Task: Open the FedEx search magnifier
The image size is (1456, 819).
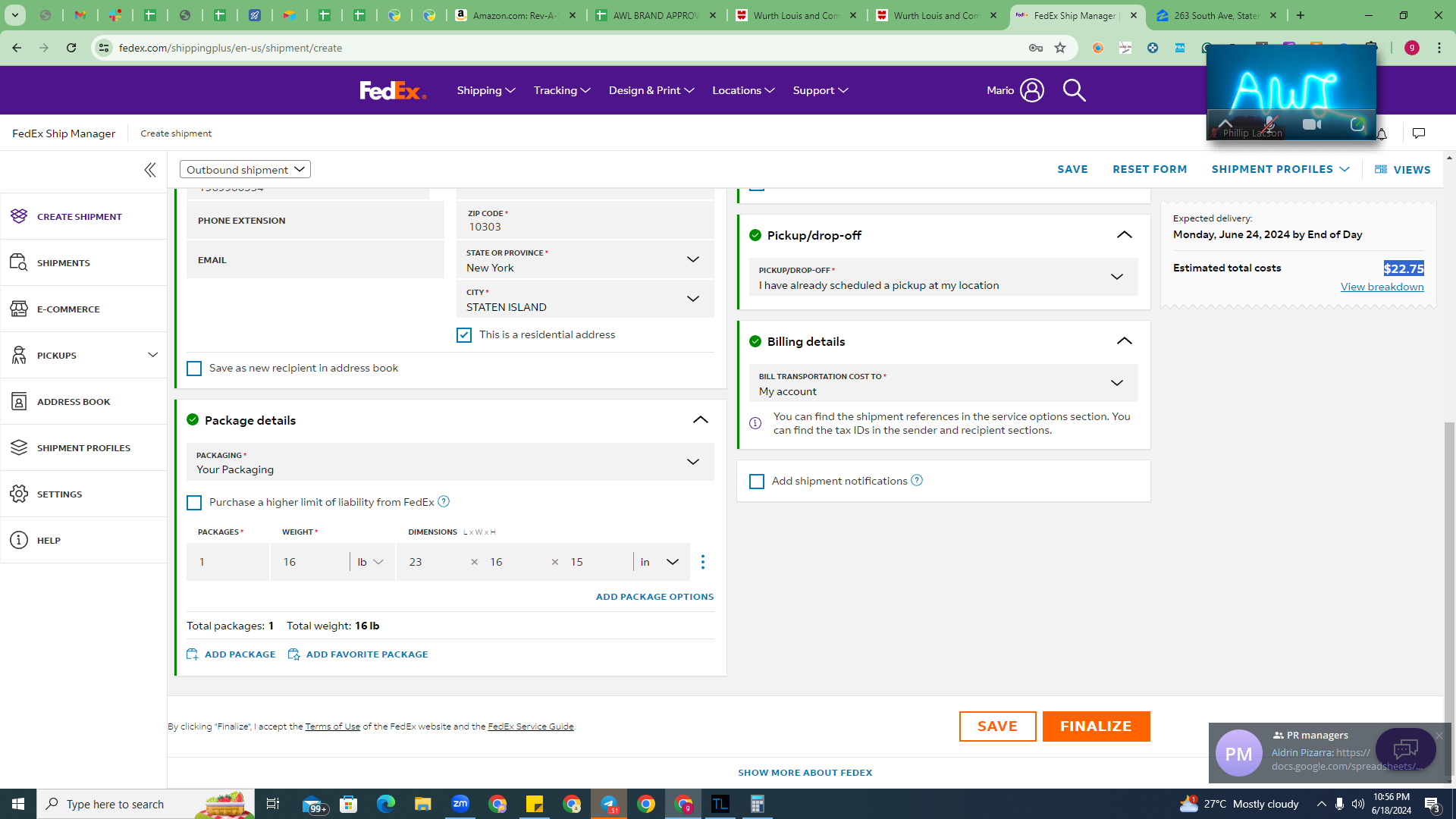Action: point(1074,90)
